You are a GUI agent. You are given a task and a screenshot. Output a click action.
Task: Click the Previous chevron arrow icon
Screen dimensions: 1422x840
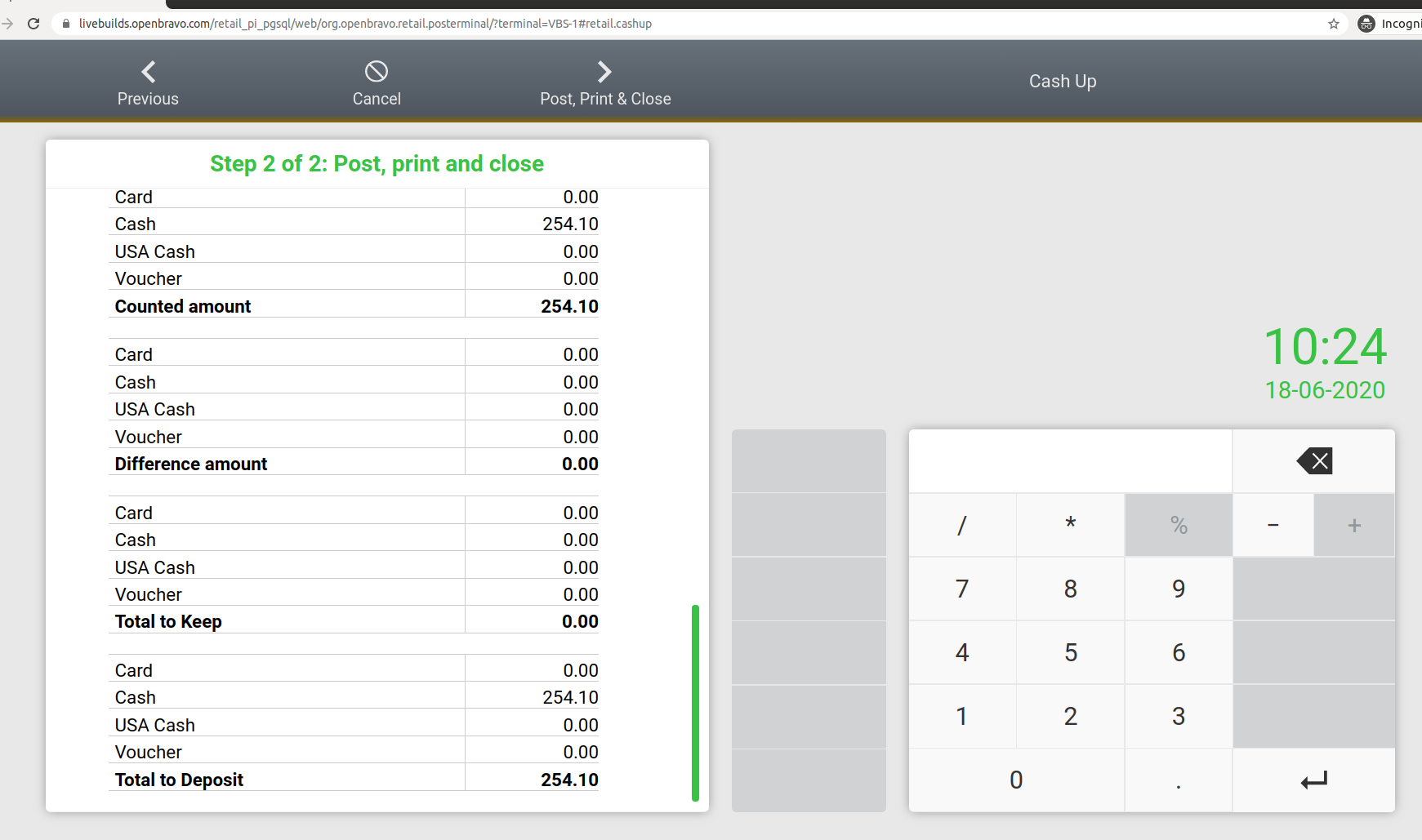[x=148, y=72]
